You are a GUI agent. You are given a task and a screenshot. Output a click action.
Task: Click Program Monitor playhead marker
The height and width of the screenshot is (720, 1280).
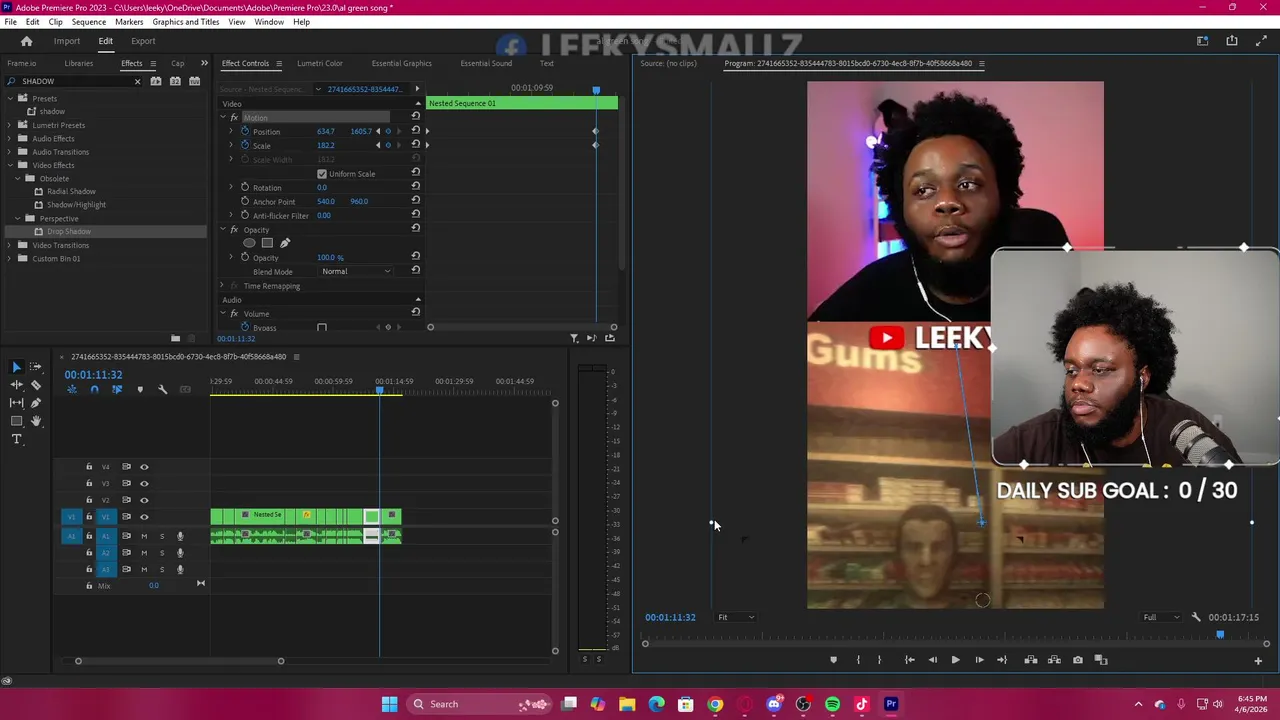point(1220,635)
